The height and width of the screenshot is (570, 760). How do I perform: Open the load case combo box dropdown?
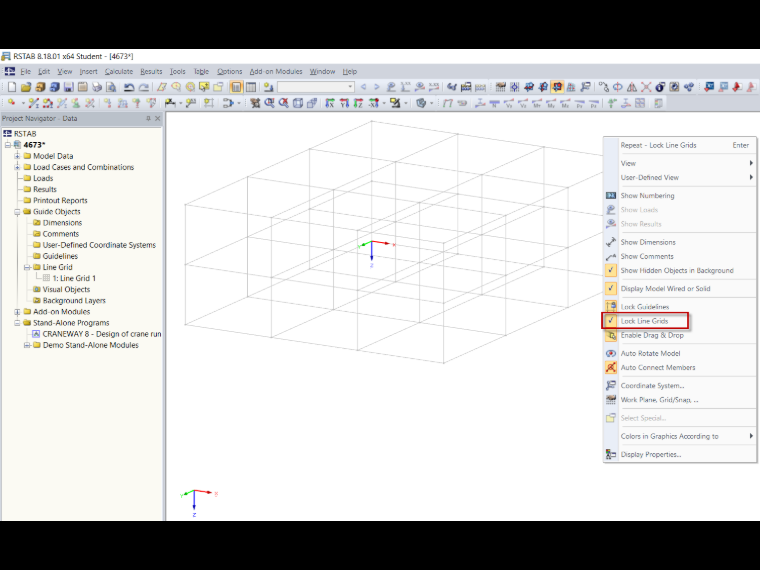tap(350, 87)
